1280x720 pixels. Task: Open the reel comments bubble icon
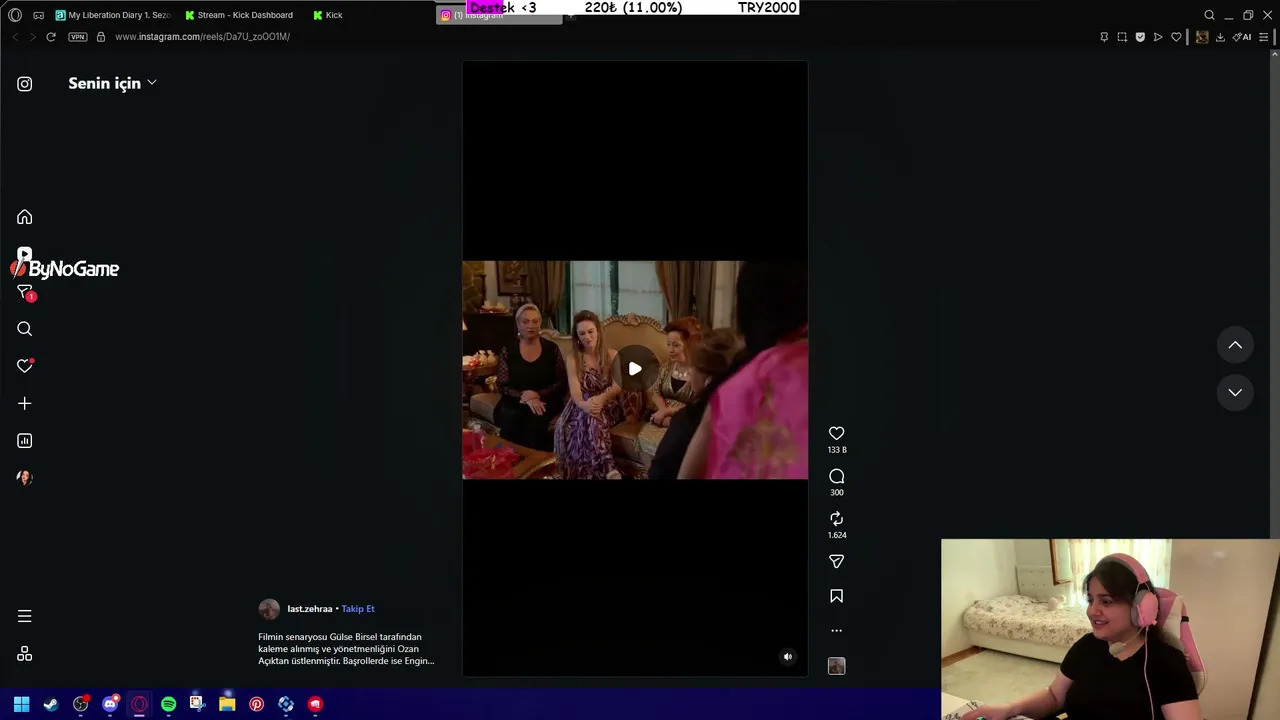point(837,476)
